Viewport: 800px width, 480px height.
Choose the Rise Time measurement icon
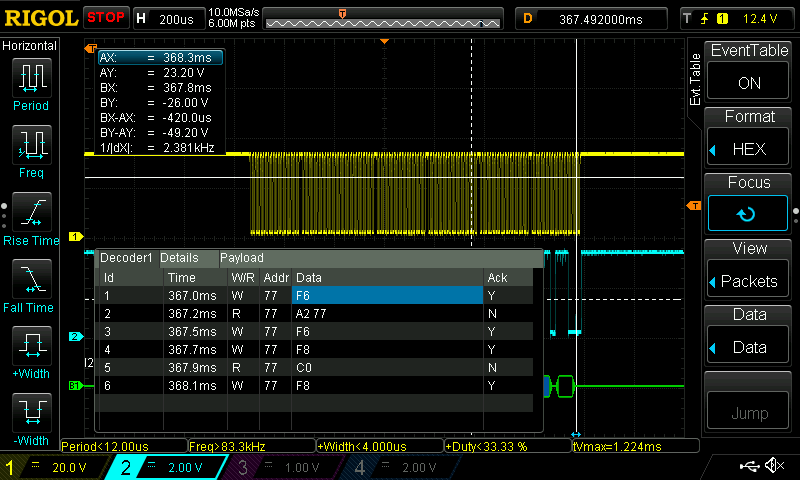pos(30,214)
